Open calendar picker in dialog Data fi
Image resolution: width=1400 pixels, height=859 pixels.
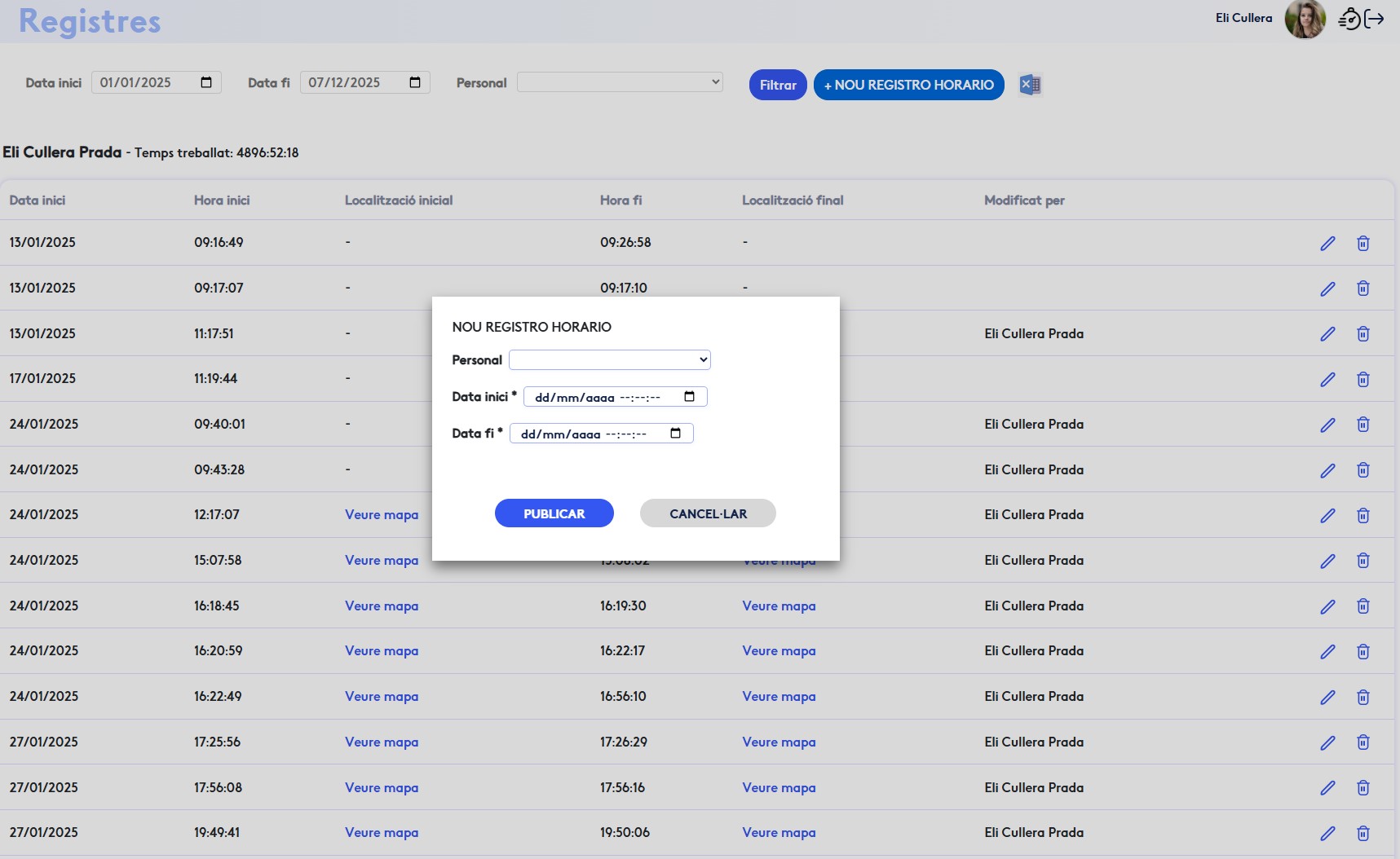coord(675,434)
